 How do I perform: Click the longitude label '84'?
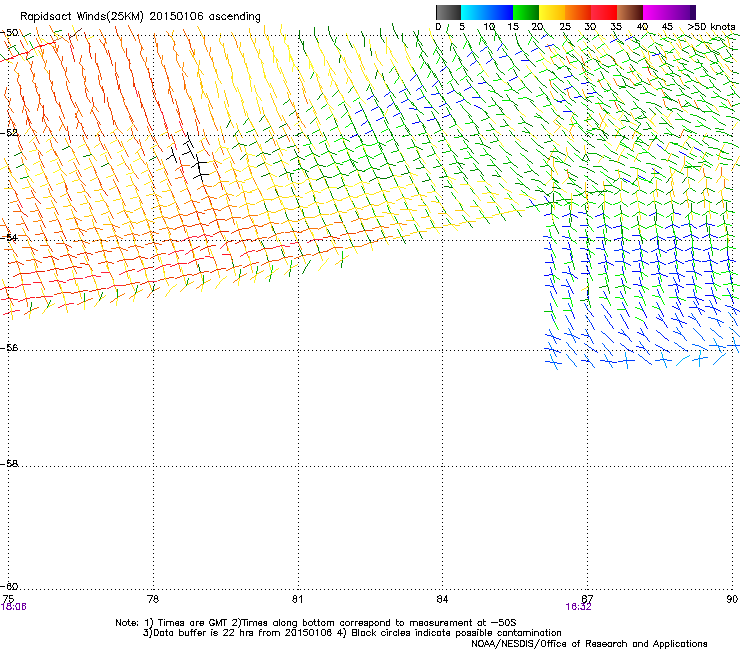(x=442, y=599)
